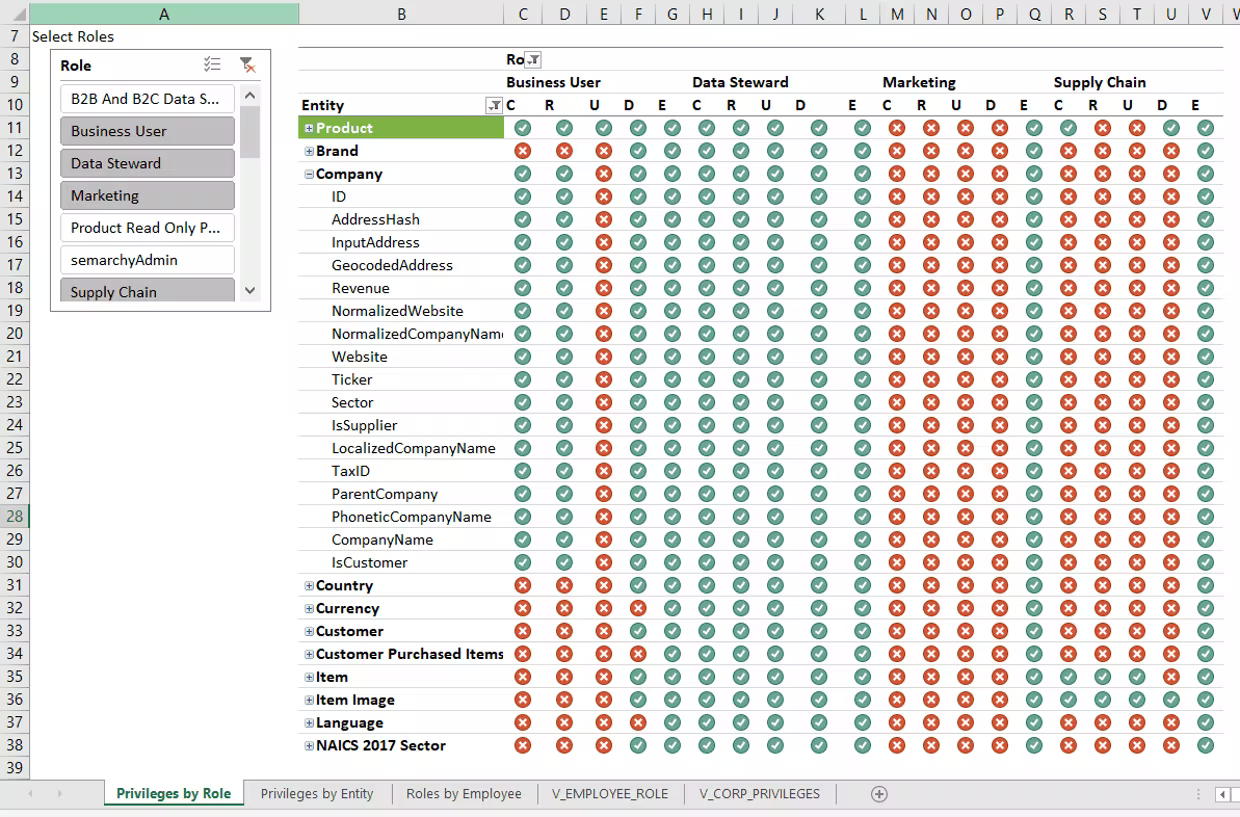Select the Supply Chain column group header
The image size is (1240, 817).
[x=1099, y=83]
